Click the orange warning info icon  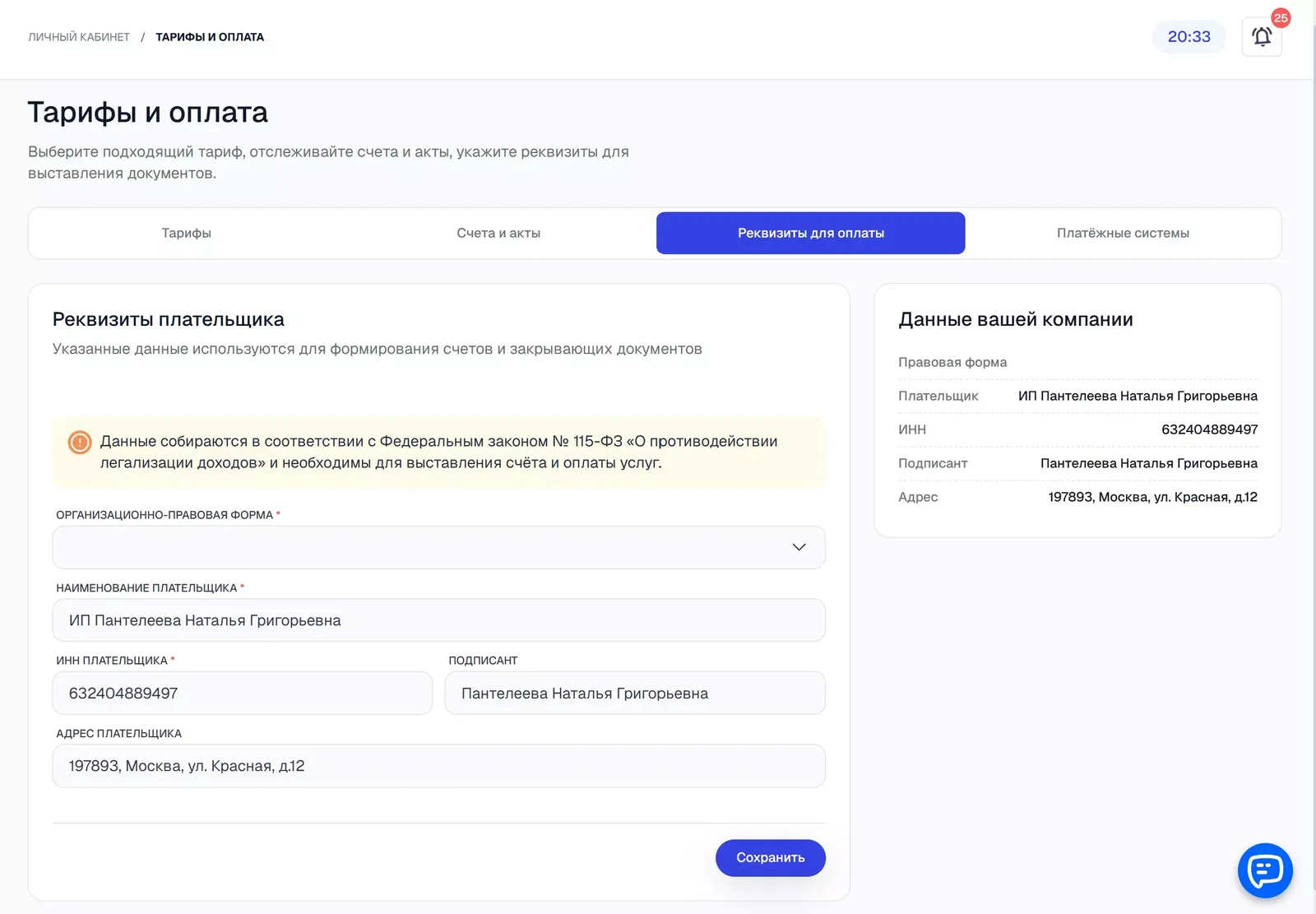tap(80, 443)
